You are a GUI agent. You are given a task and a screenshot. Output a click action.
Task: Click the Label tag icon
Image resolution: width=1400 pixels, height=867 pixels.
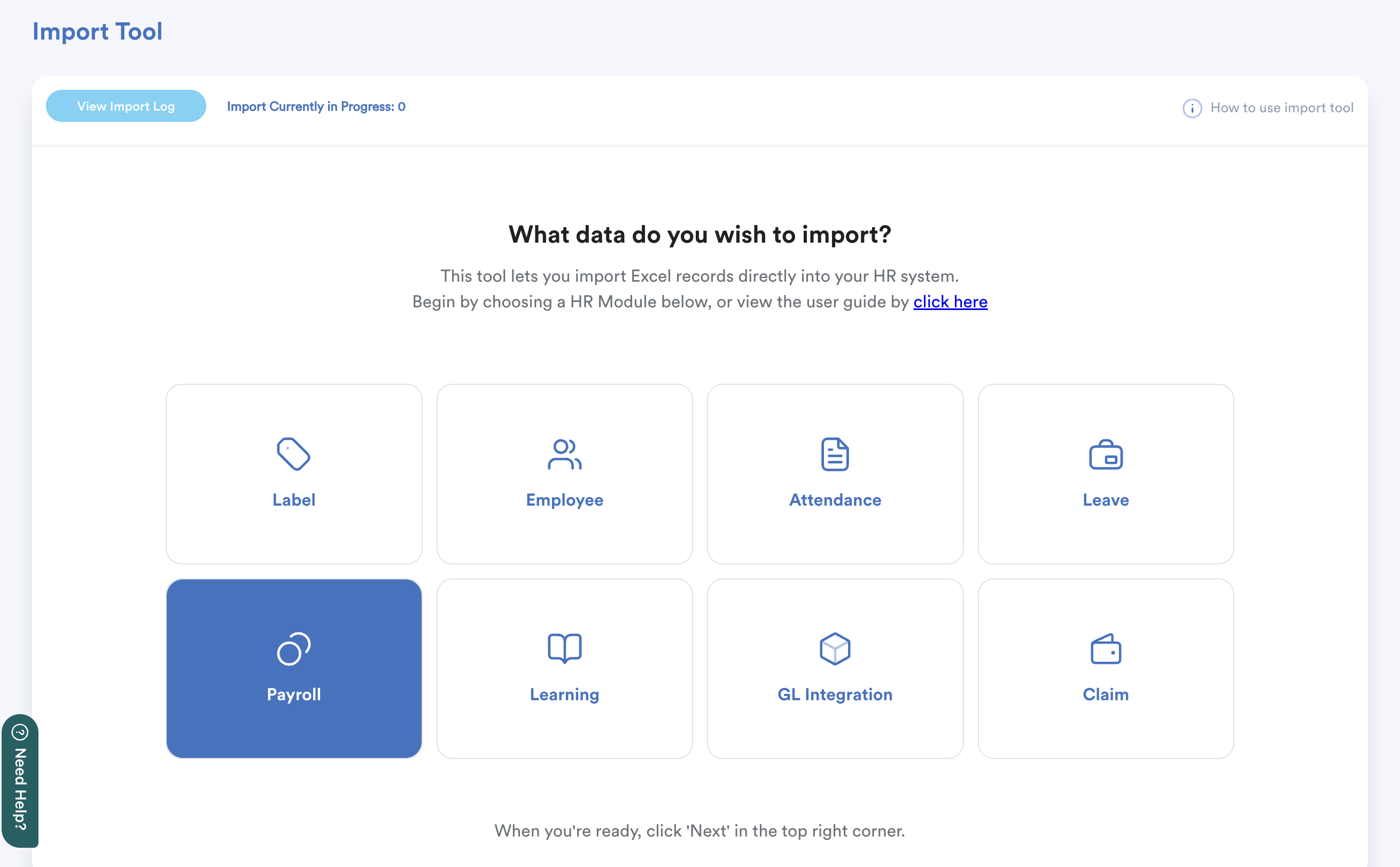[293, 454]
